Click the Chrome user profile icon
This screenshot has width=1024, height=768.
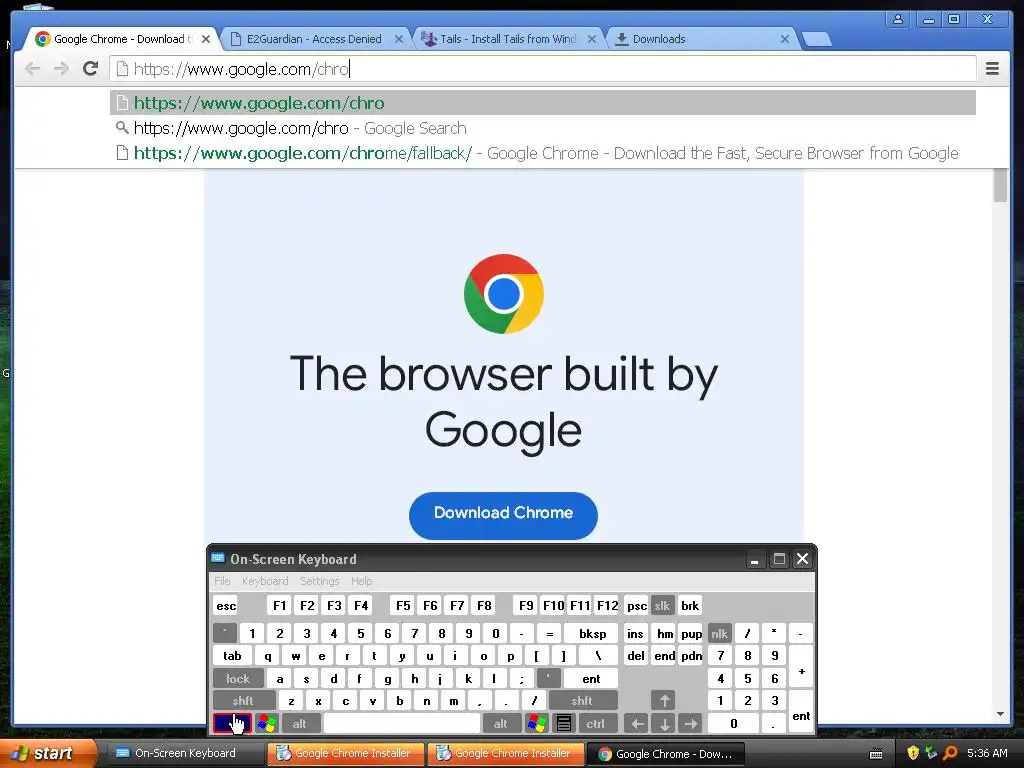898,19
